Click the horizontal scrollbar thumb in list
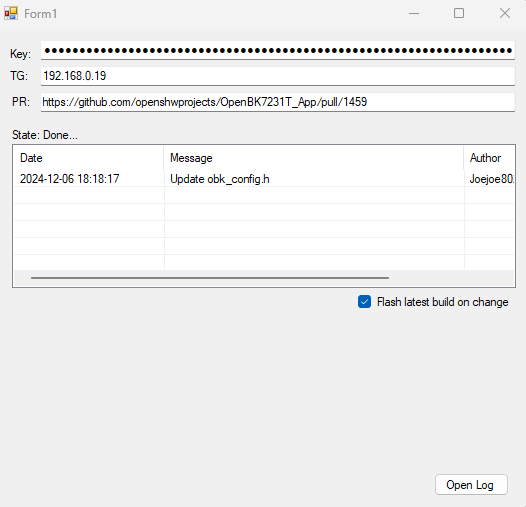This screenshot has width=526, height=507. (x=210, y=278)
